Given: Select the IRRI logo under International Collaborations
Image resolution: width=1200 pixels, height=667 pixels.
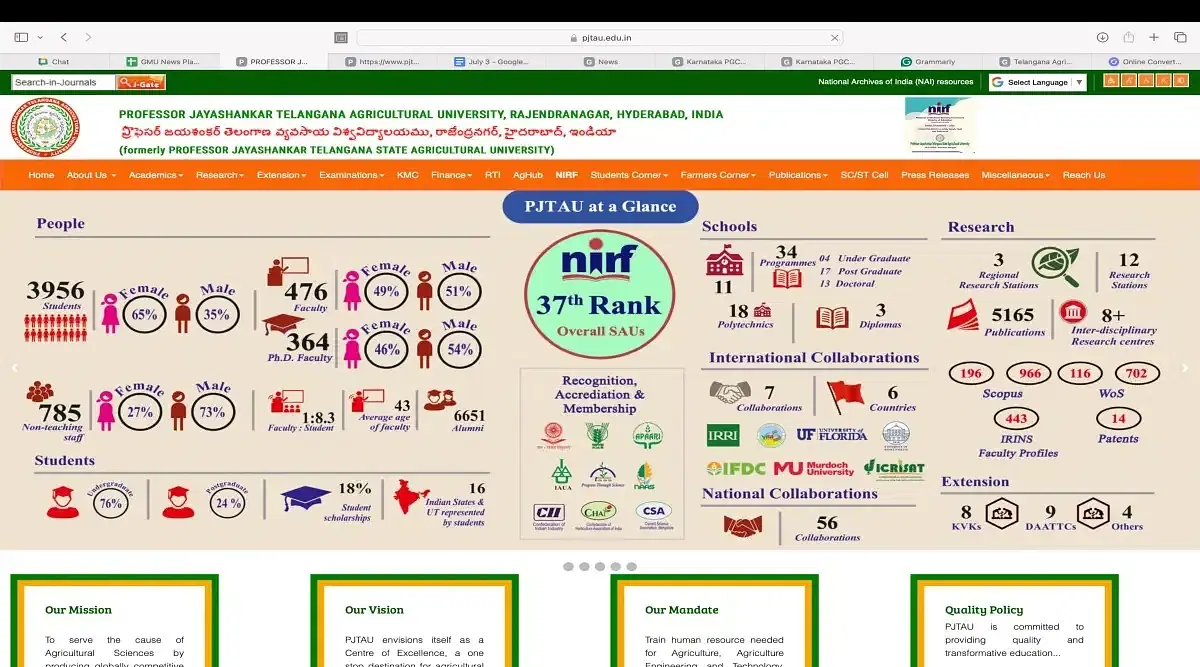Looking at the screenshot, I should point(722,434).
